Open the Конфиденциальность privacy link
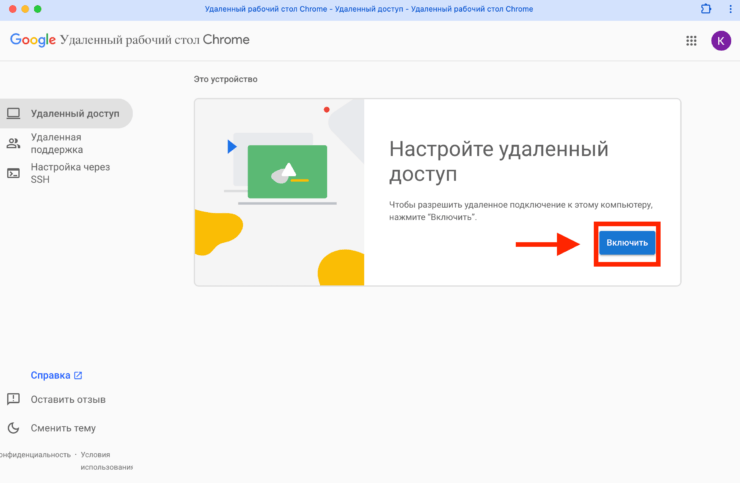The height and width of the screenshot is (483, 740). pos(35,455)
